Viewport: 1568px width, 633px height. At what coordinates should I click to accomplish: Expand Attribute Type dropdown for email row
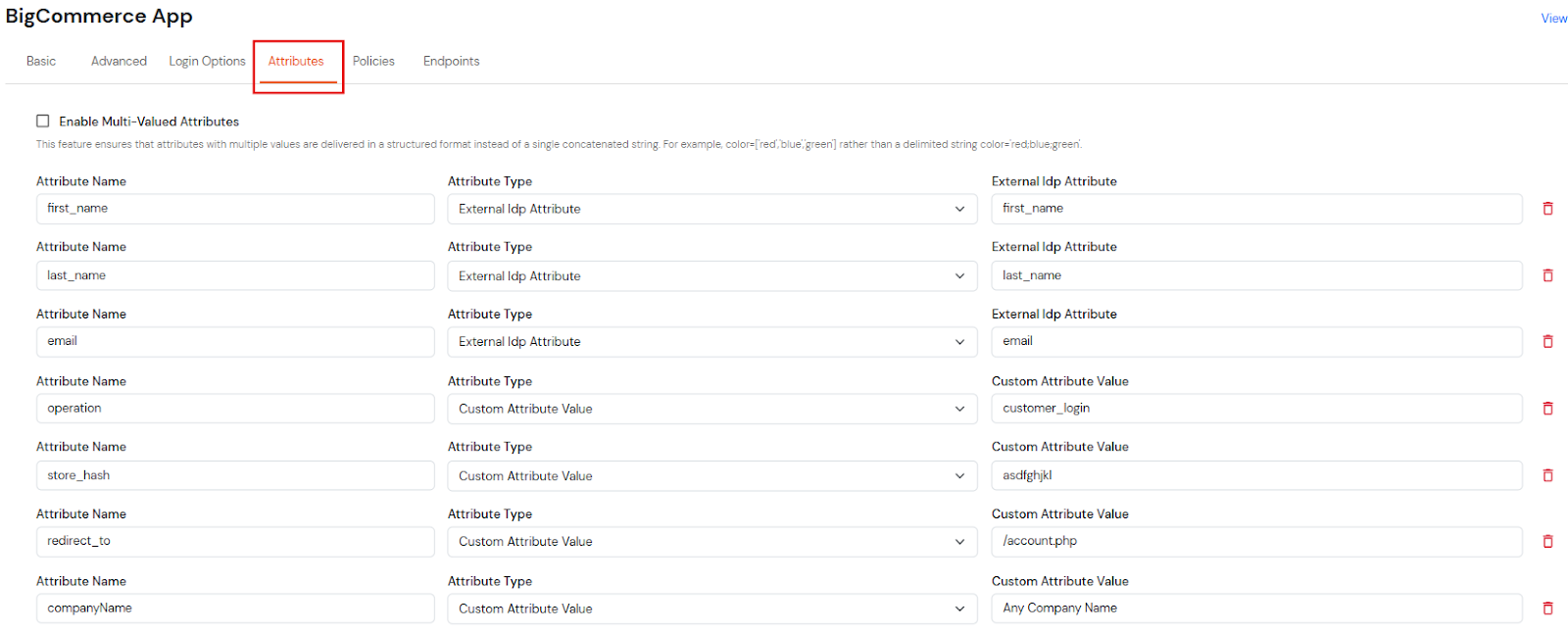711,342
